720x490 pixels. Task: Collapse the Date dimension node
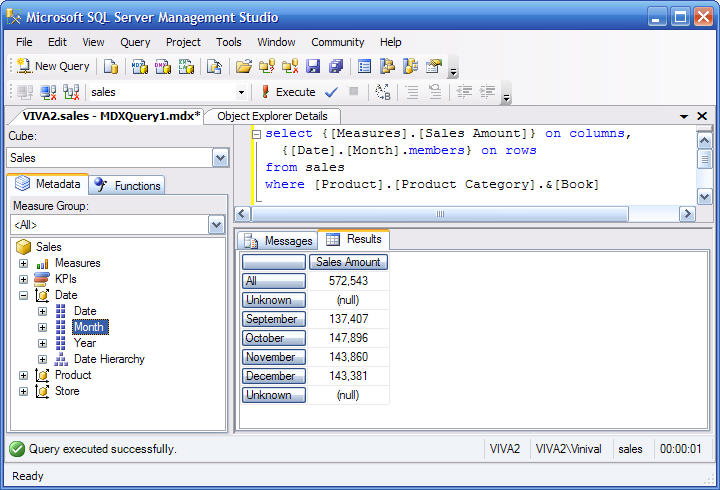coord(23,295)
